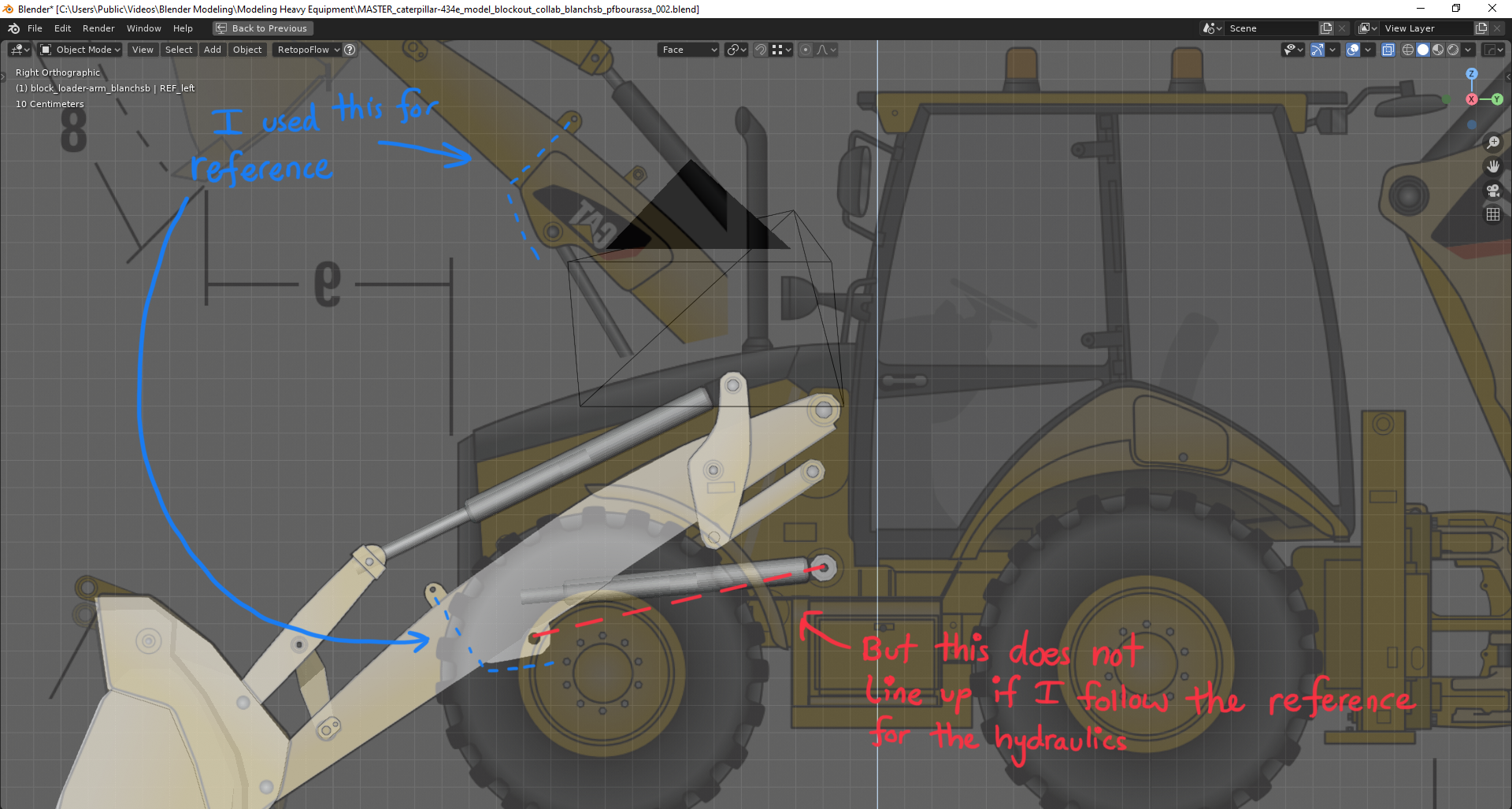
Task: Open the scene browse icon dropdown
Action: click(x=1212, y=28)
